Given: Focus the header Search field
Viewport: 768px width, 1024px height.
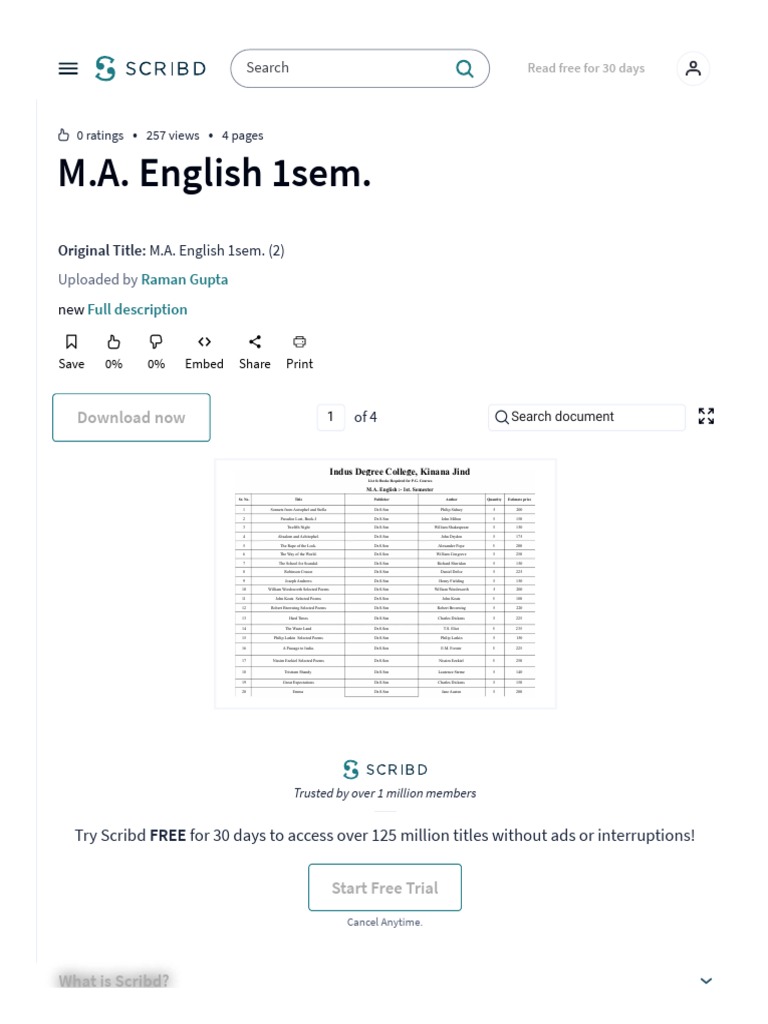Looking at the screenshot, I should point(345,68).
